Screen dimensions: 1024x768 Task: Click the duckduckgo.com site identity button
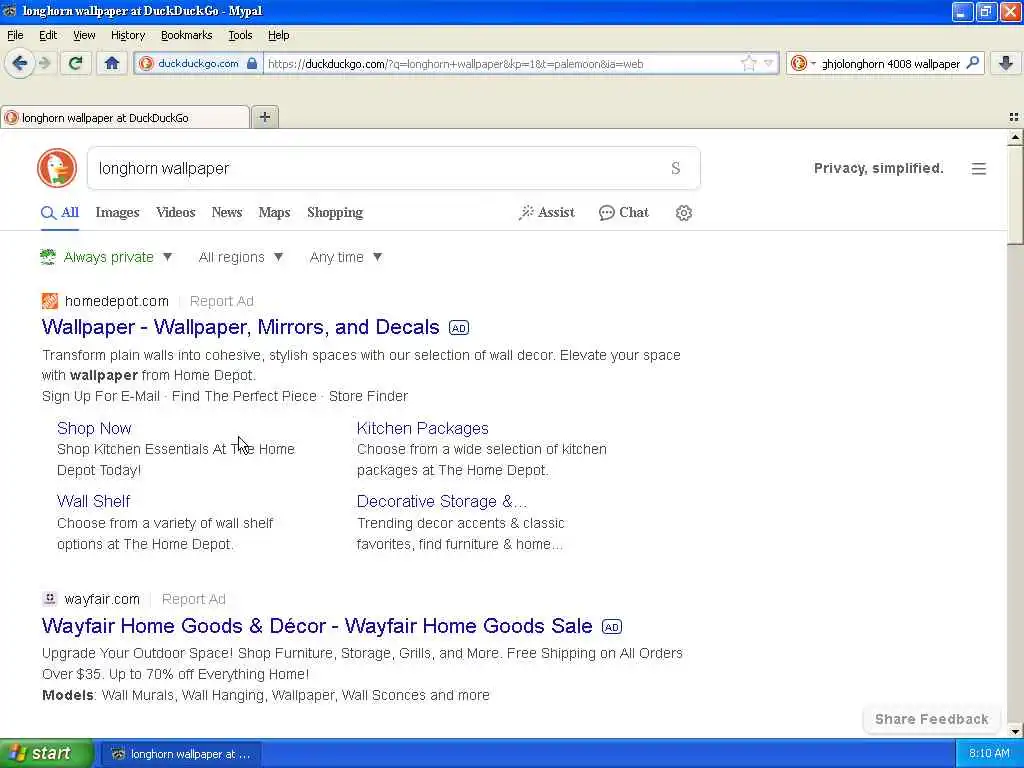pos(199,63)
